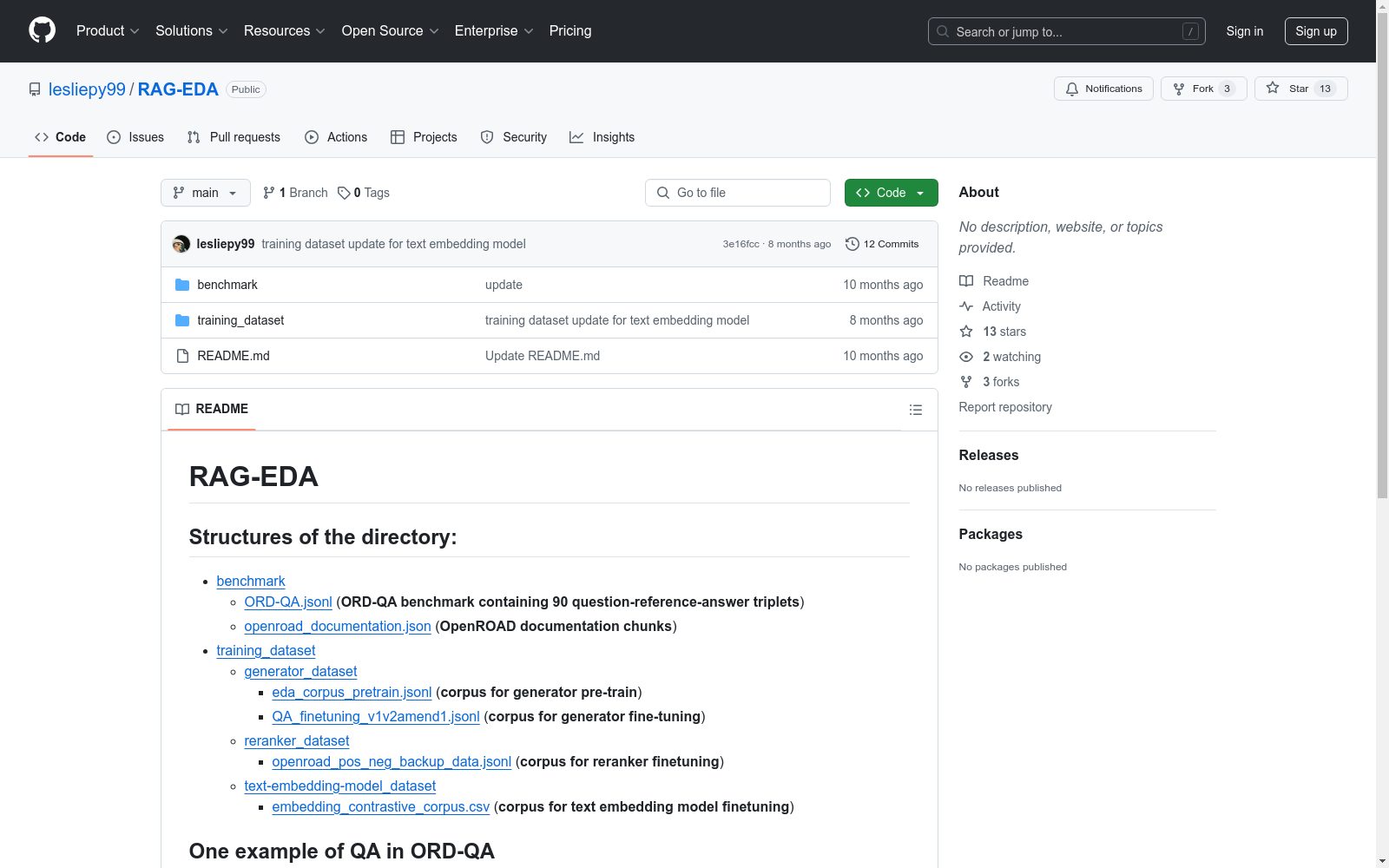The height and width of the screenshot is (868, 1389).
Task: Click the README book icon in header
Action: pyautogui.click(x=182, y=409)
